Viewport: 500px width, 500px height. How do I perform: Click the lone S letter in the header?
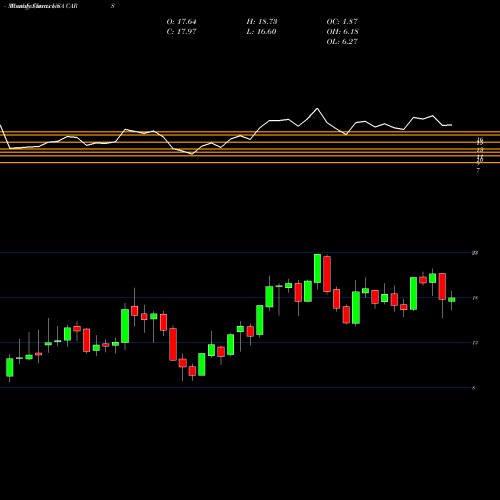click(113, 6)
